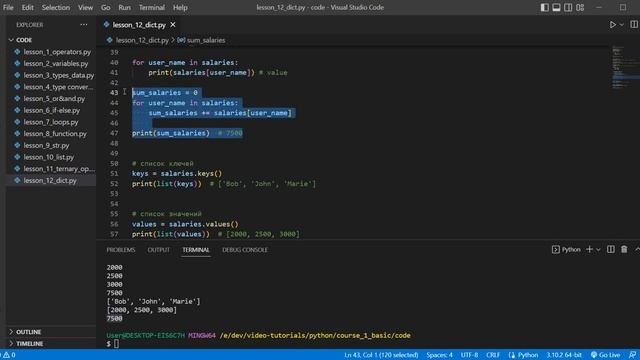Click Python file icon beside lesson_9_str.py

pos(17,145)
